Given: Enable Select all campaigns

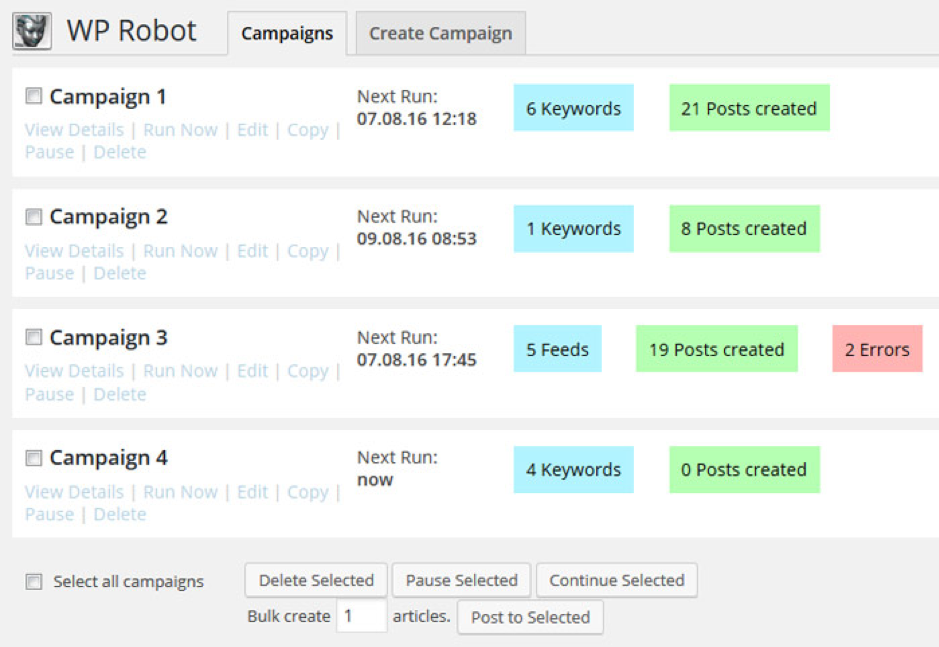Looking at the screenshot, I should point(33,581).
